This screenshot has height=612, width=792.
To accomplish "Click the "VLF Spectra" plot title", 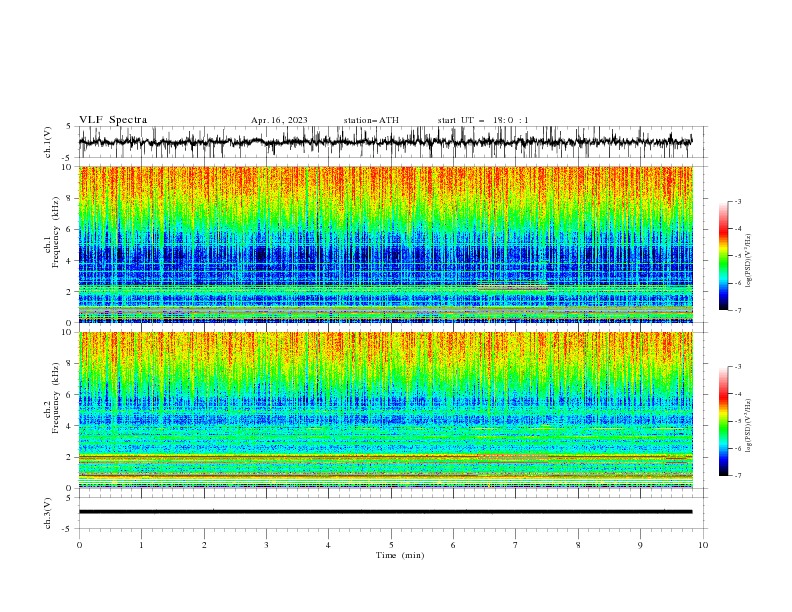I will pyautogui.click(x=113, y=120).
